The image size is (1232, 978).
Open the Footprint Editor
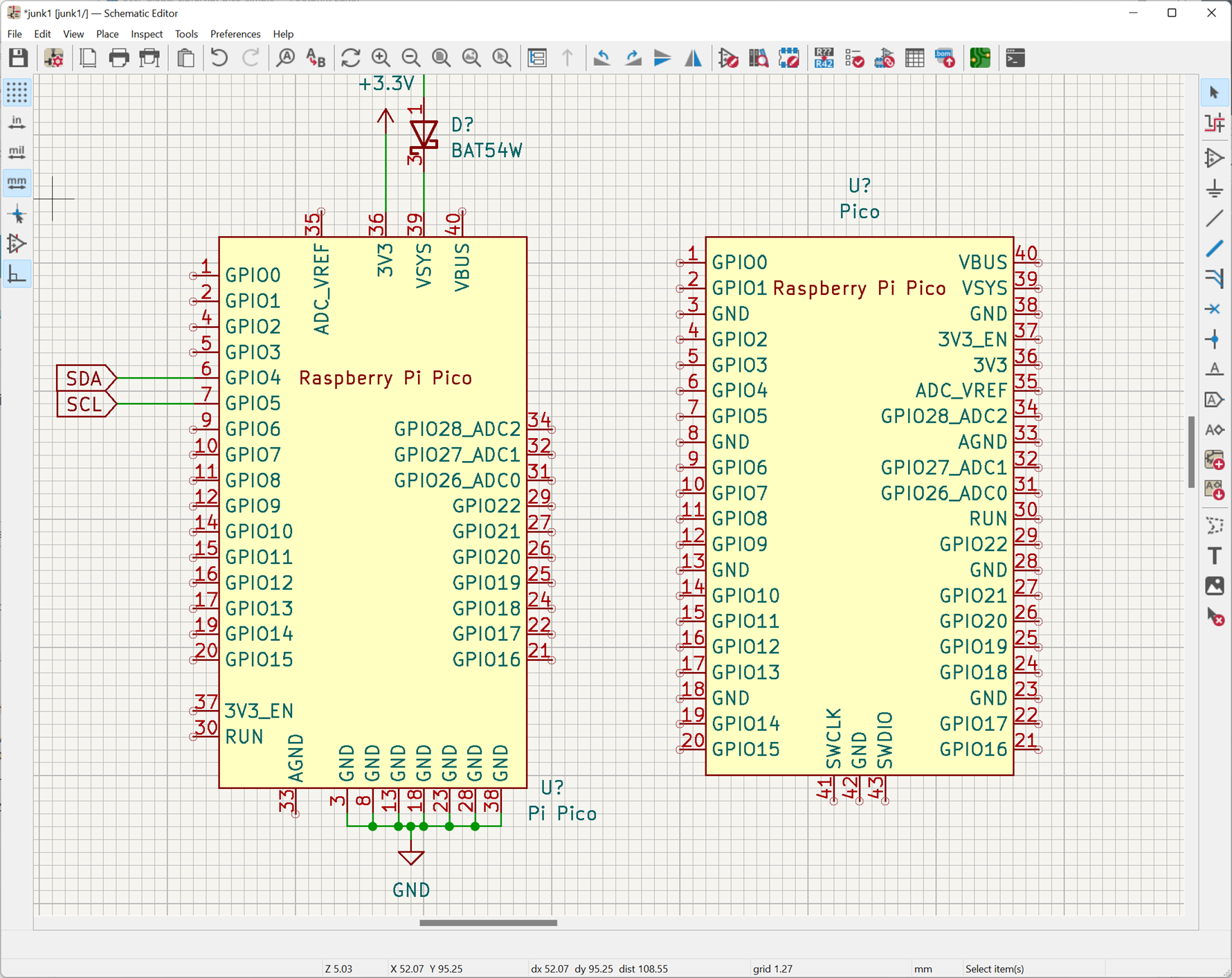[790, 58]
